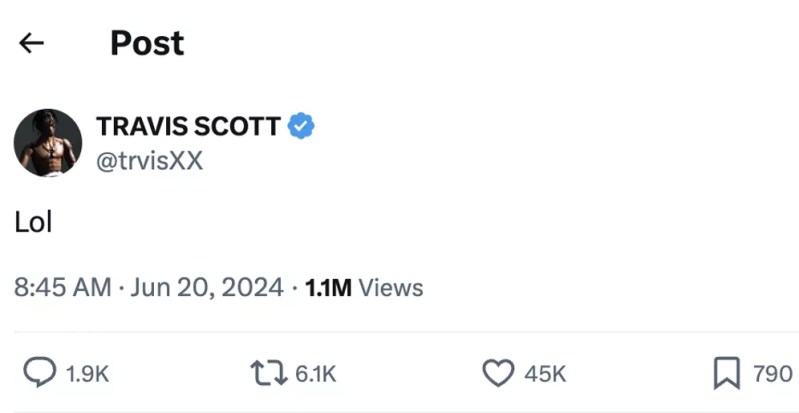Click the Jun 20, 2024 date
Screen dimensions: 799x413
207,288
